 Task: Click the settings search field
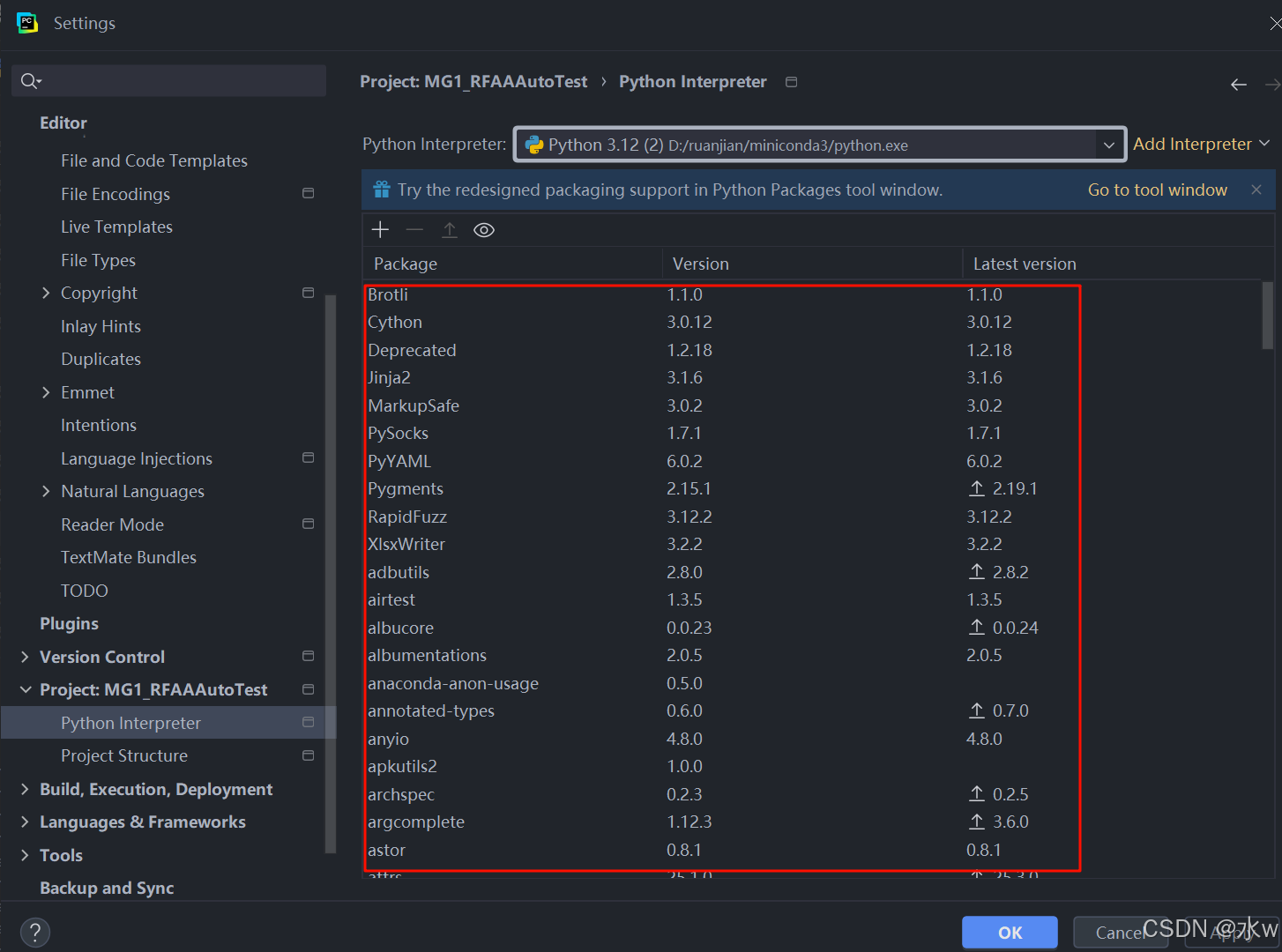(169, 80)
